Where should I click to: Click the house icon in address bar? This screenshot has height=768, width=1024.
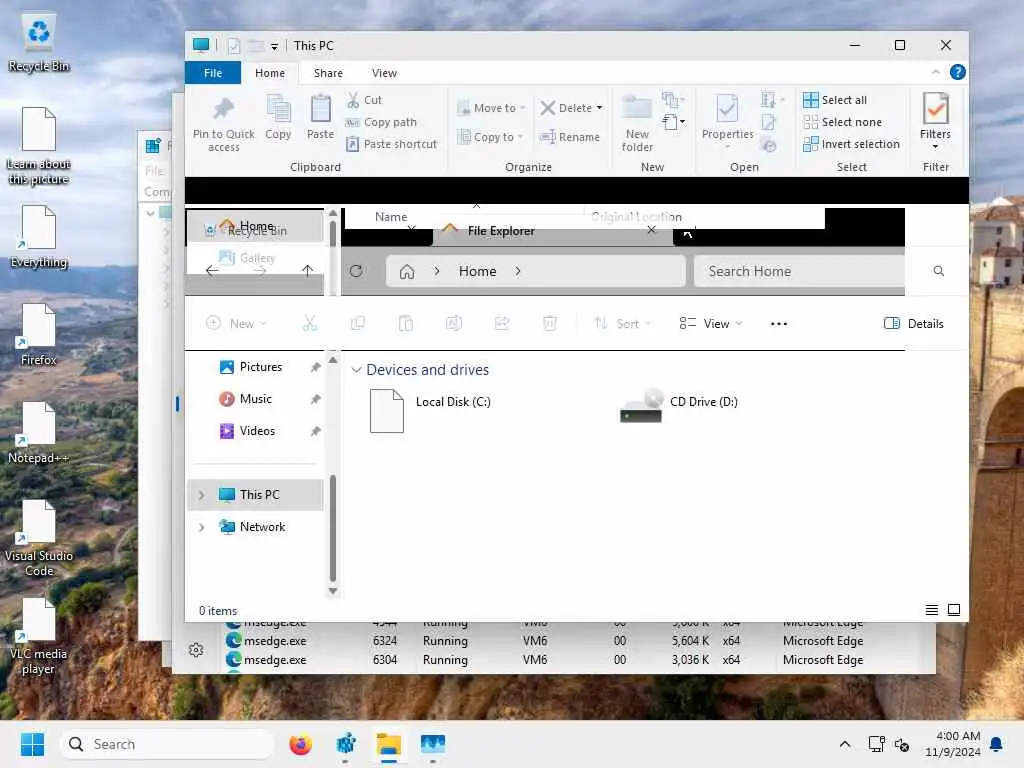coord(407,272)
